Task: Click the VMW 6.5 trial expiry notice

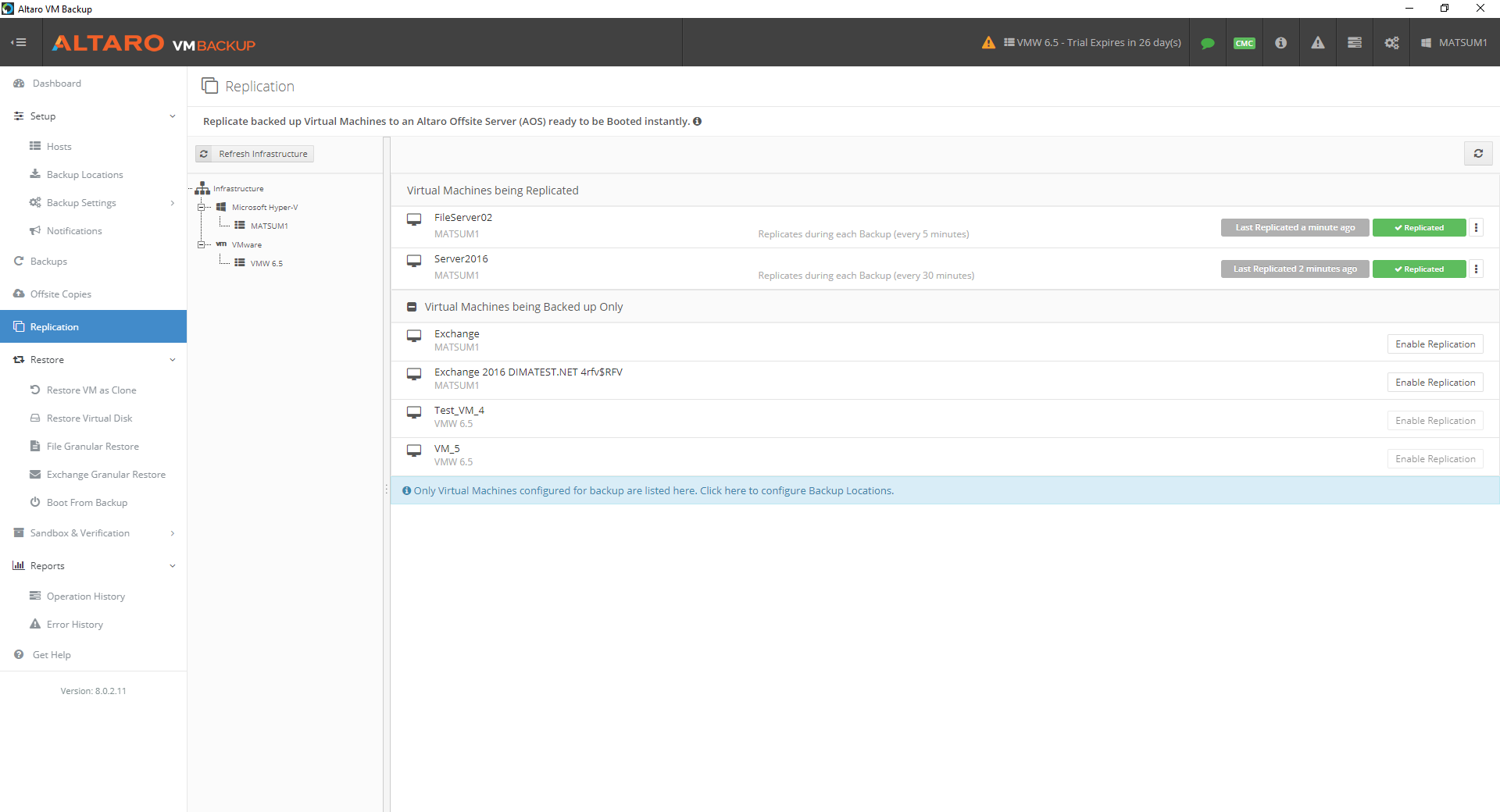Action: click(x=1092, y=43)
